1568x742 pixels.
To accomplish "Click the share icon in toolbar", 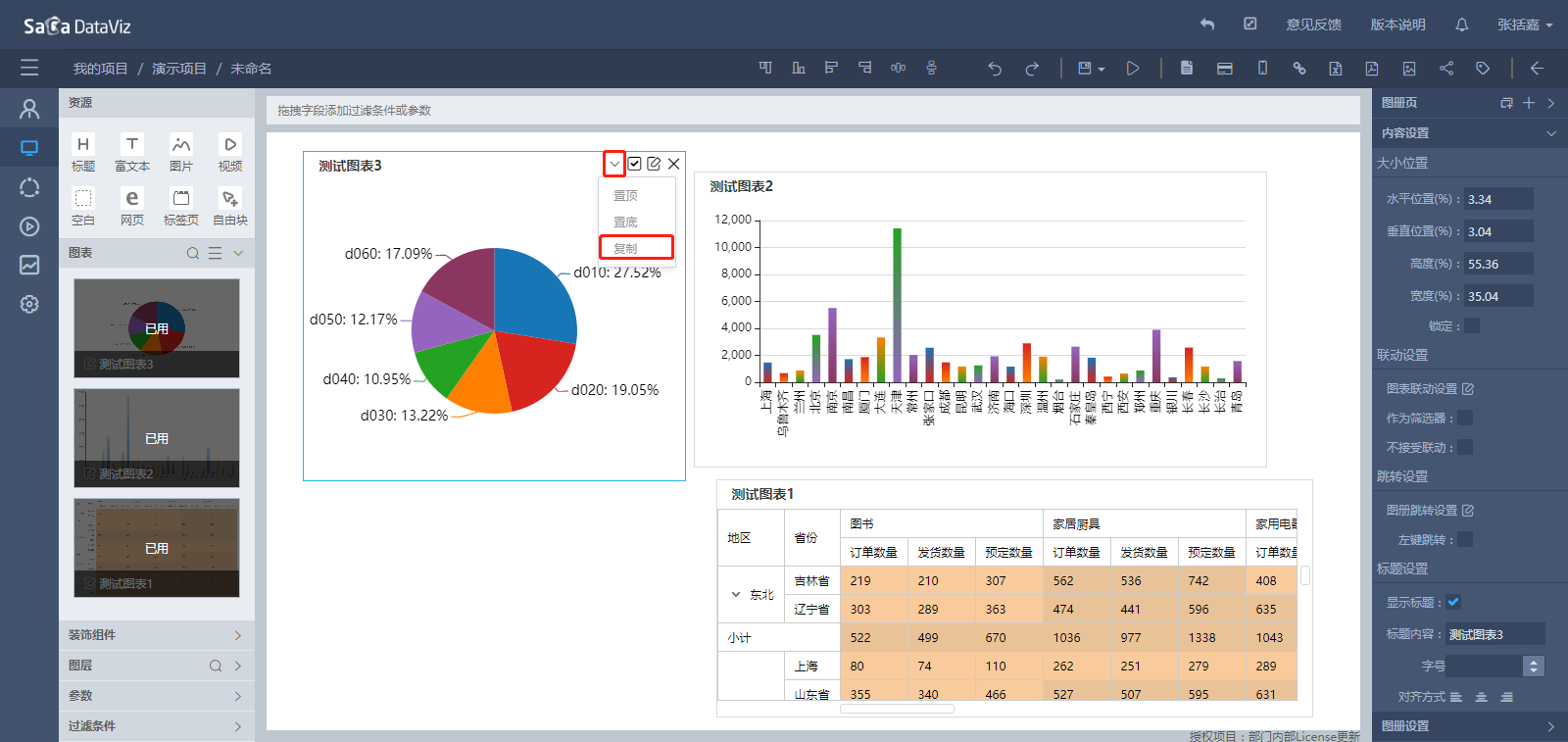I will tap(1446, 69).
